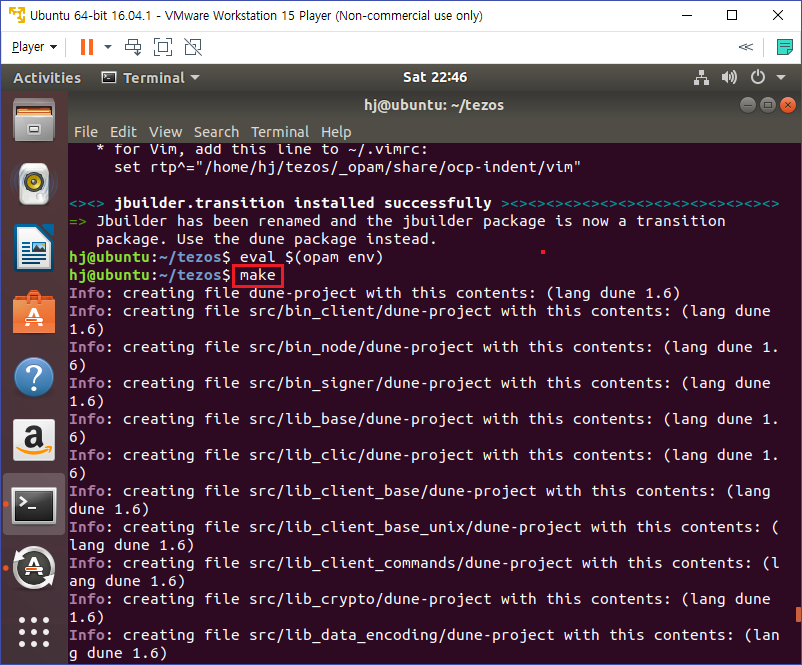Open the View menu in Terminal

tap(165, 132)
